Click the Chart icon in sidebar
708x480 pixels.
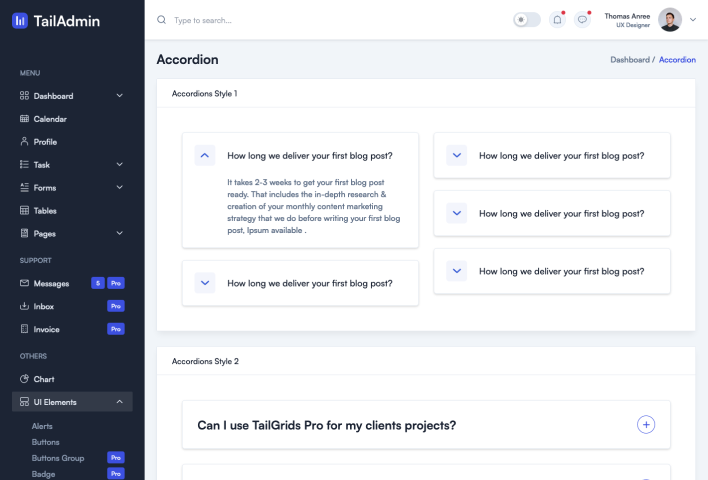coord(25,379)
